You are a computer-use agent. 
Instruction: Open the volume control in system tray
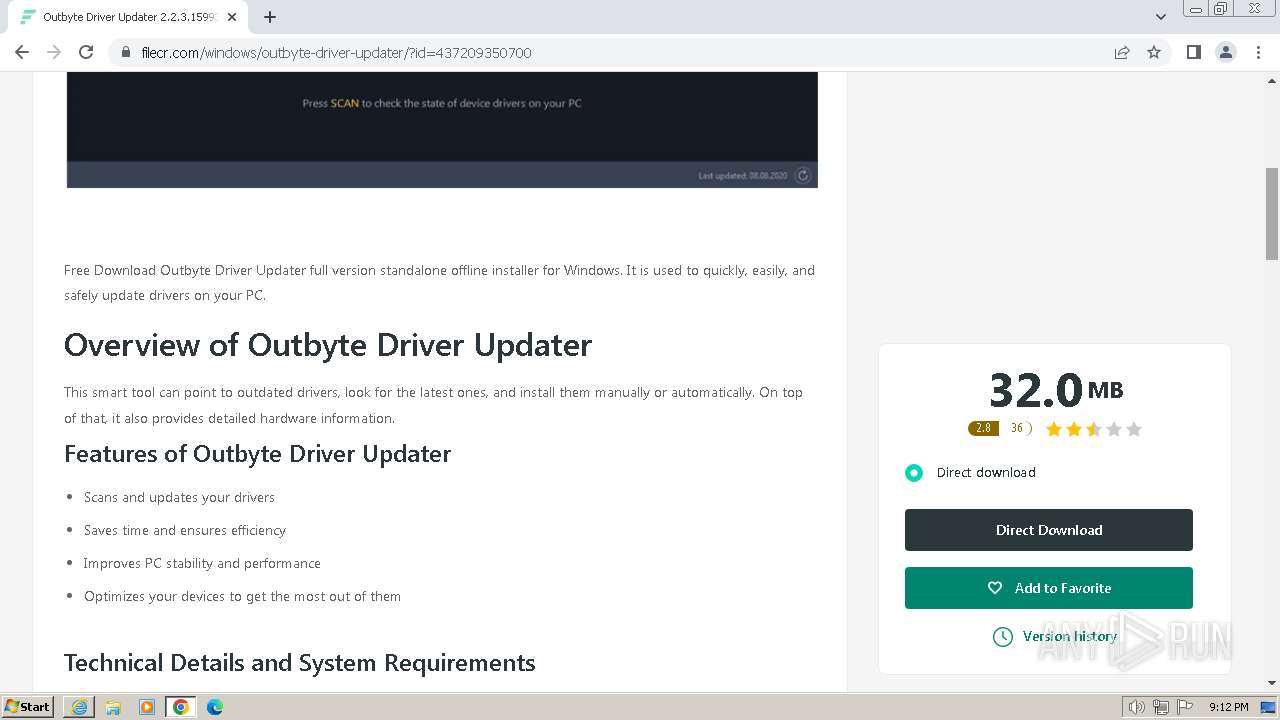(1137, 707)
